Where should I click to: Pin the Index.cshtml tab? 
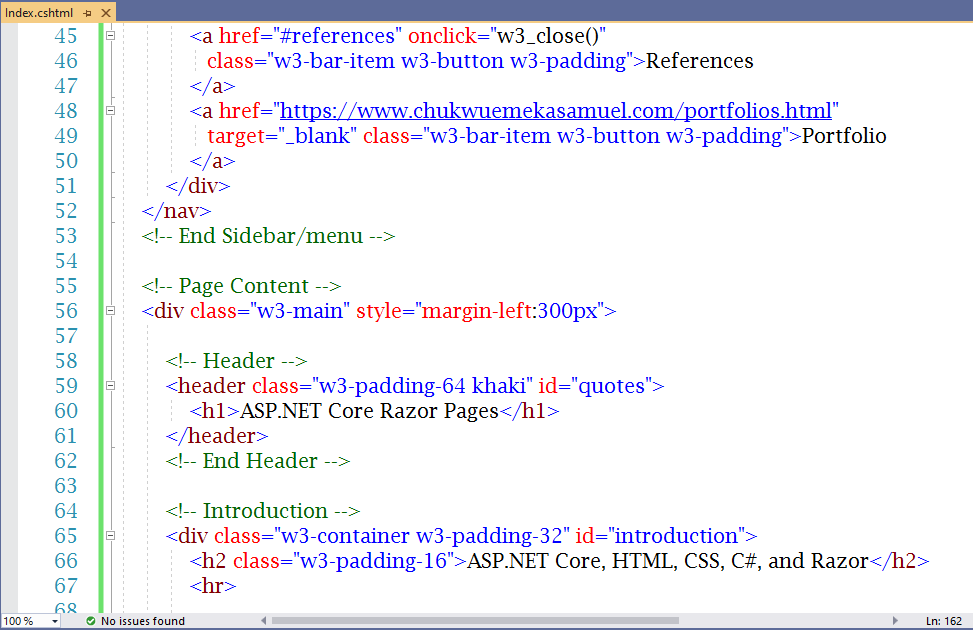[88, 13]
